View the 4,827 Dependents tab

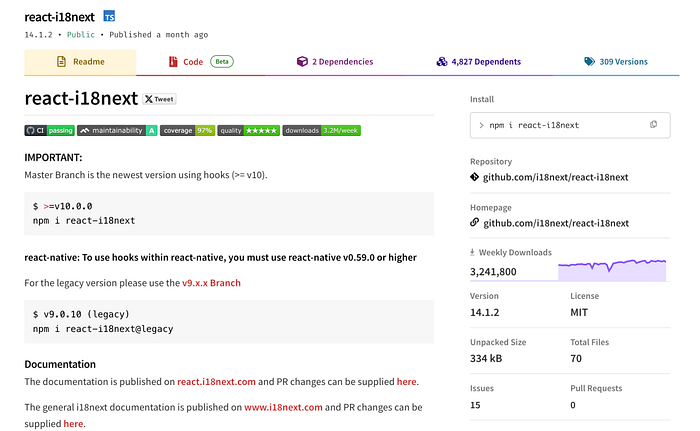(x=479, y=62)
